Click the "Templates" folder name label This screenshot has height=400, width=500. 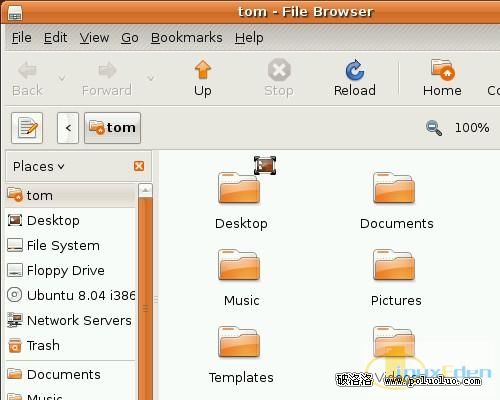[x=241, y=378]
